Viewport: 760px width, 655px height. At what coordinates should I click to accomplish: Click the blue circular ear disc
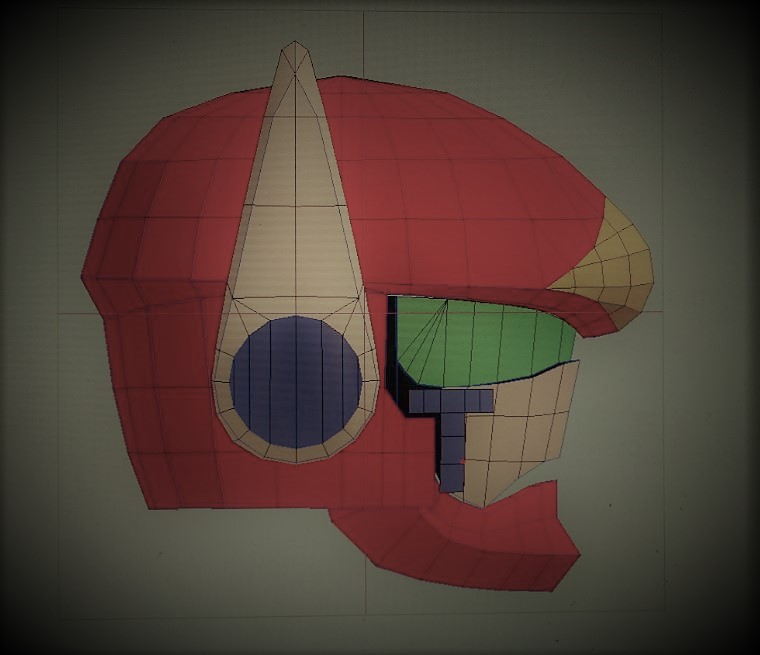(x=296, y=382)
